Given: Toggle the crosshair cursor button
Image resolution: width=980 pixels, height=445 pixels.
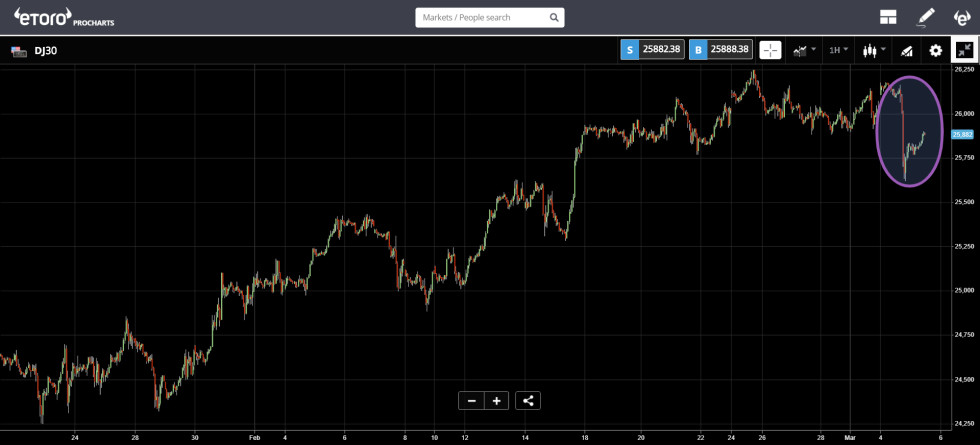Looking at the screenshot, I should point(770,50).
